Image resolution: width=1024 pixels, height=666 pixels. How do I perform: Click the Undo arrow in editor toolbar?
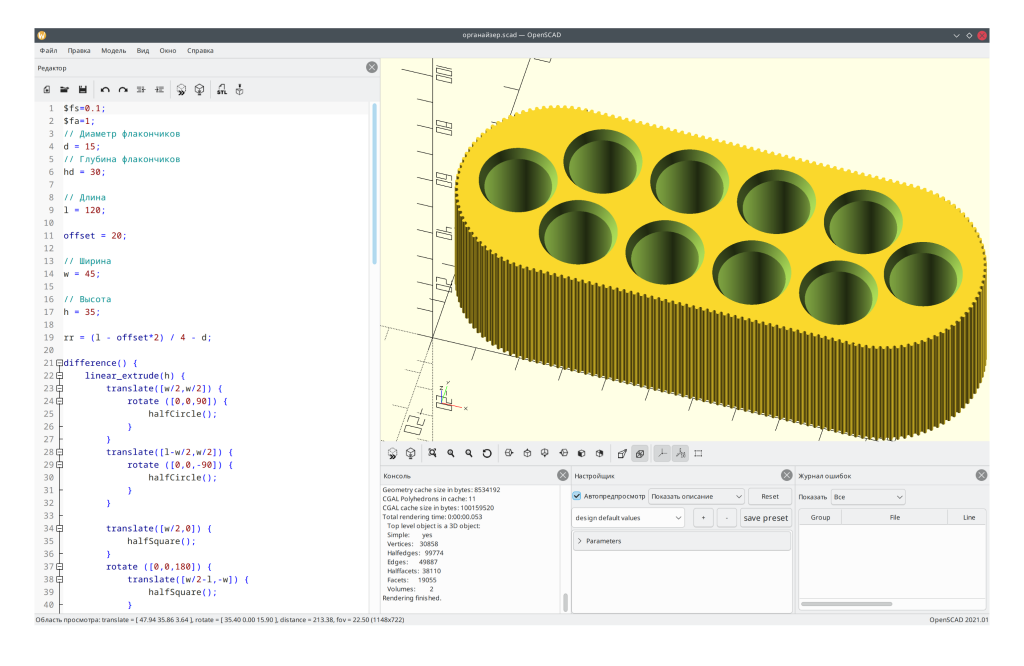point(105,90)
